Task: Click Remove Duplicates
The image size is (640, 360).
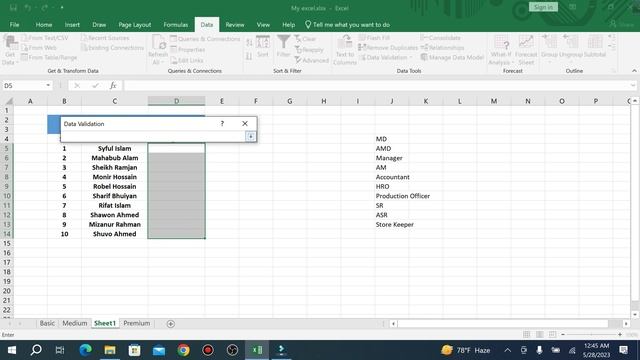Action: pos(388,47)
